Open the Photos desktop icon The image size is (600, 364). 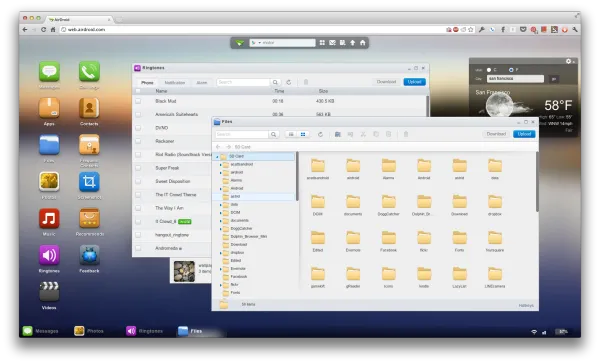pyautogui.click(x=49, y=182)
